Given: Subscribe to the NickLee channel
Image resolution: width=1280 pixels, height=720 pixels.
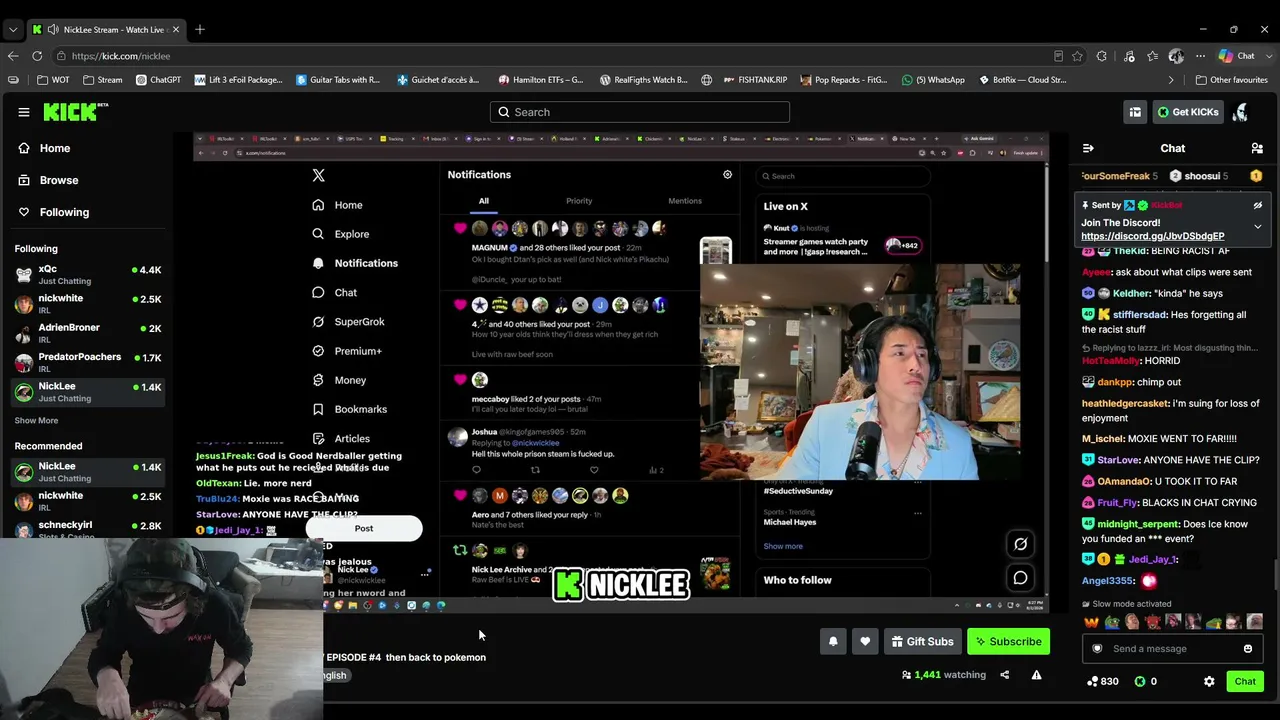Looking at the screenshot, I should pyautogui.click(x=1008, y=641).
